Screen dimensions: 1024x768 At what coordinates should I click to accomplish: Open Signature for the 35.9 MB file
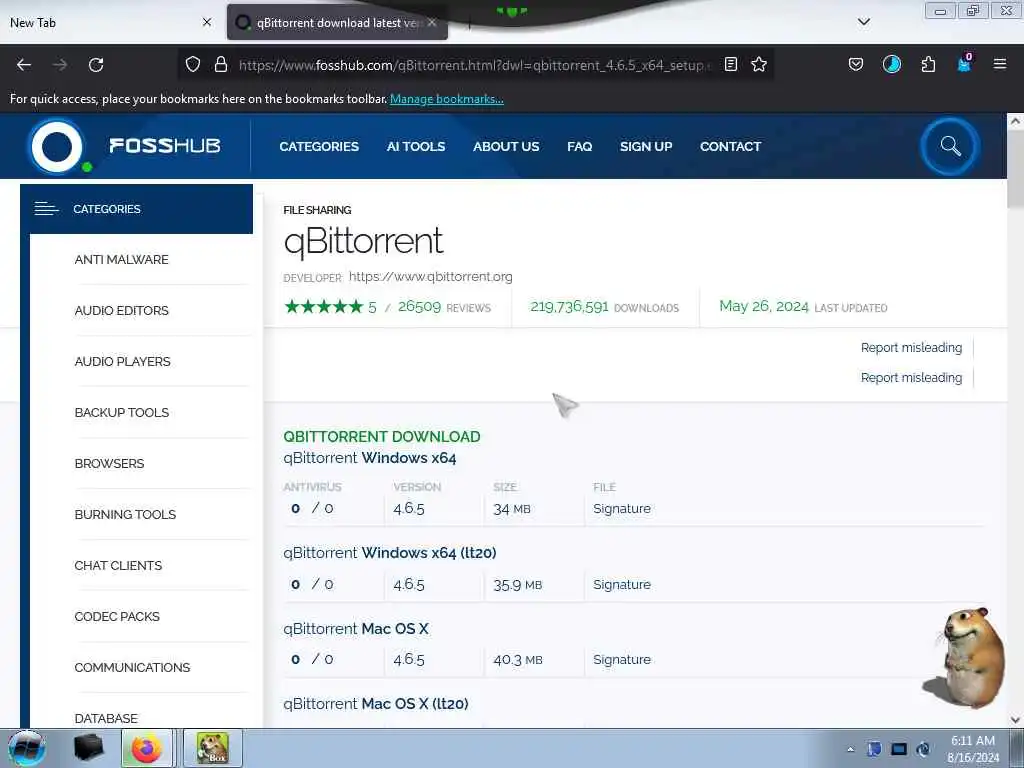click(x=622, y=584)
